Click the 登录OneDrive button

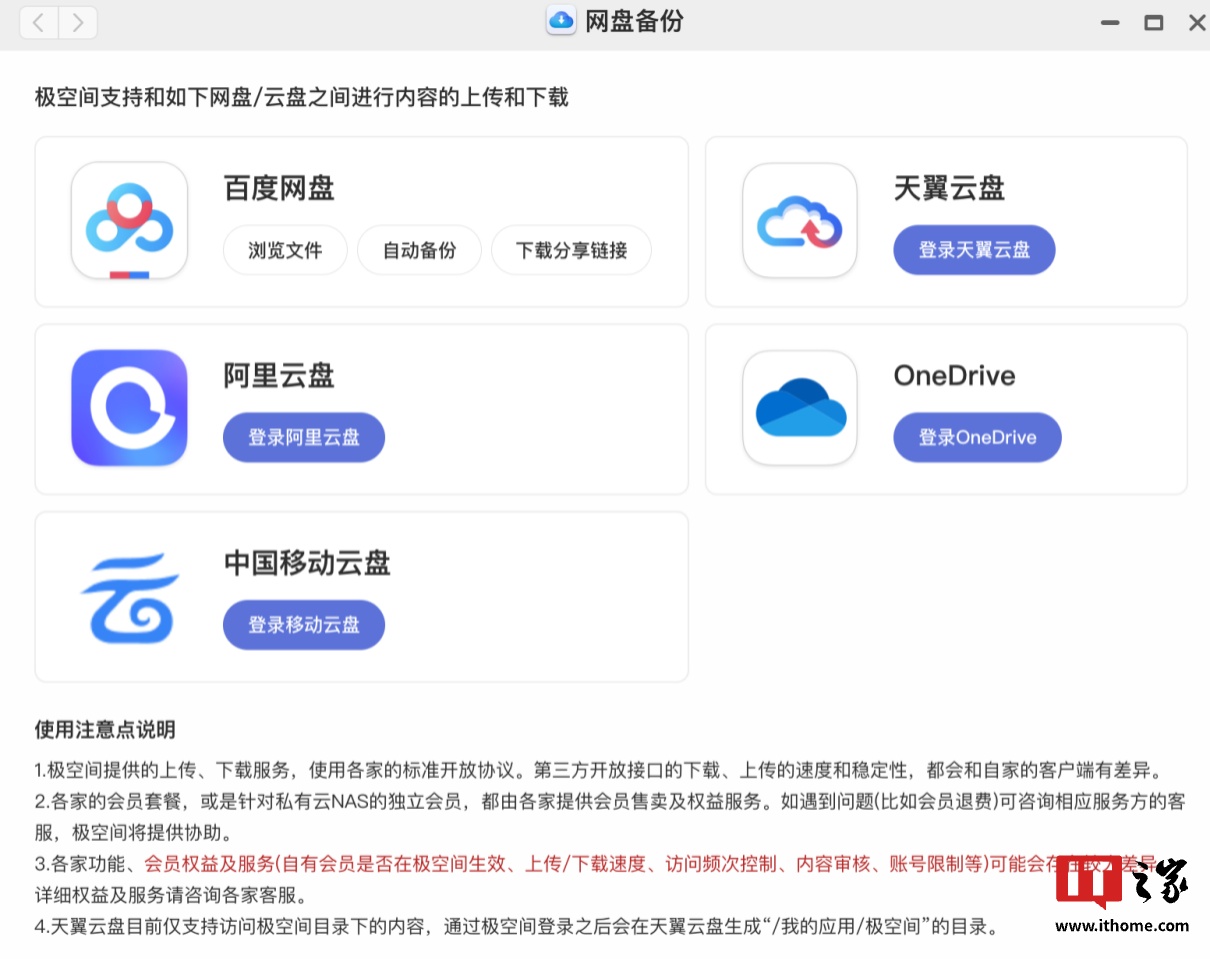(x=977, y=437)
